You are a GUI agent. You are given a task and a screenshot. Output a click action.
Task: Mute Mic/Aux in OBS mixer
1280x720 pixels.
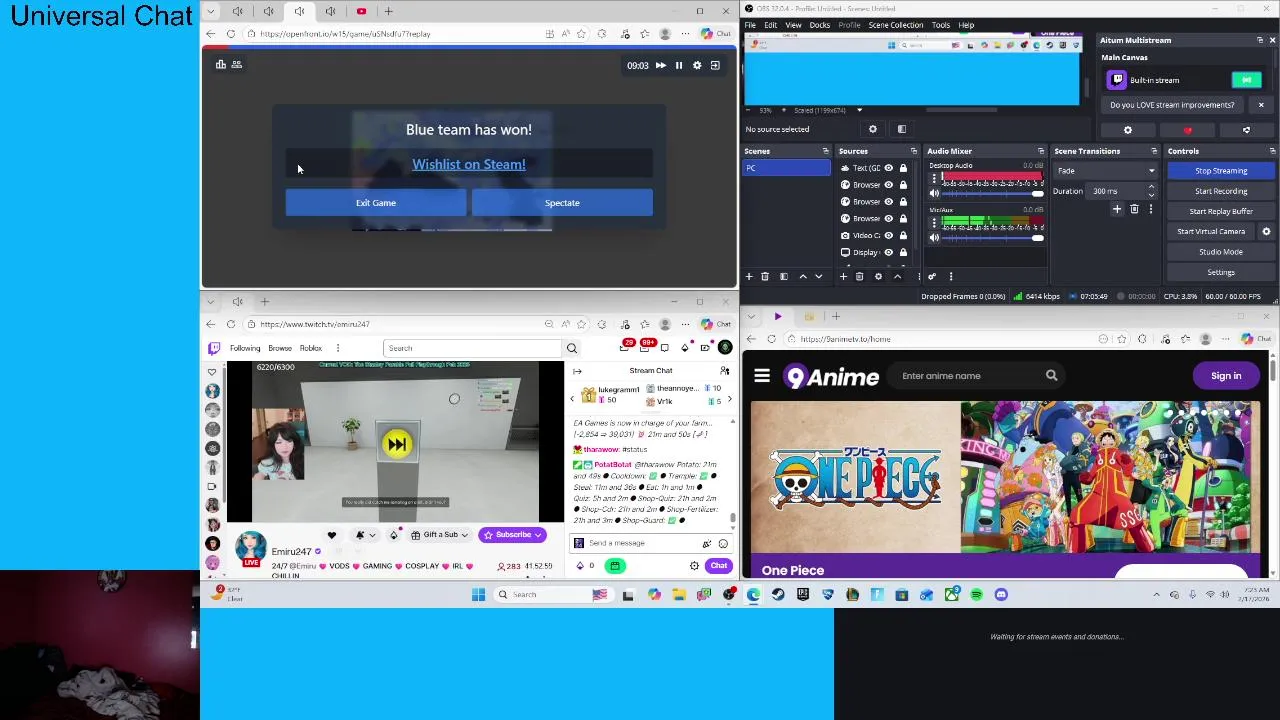(934, 238)
